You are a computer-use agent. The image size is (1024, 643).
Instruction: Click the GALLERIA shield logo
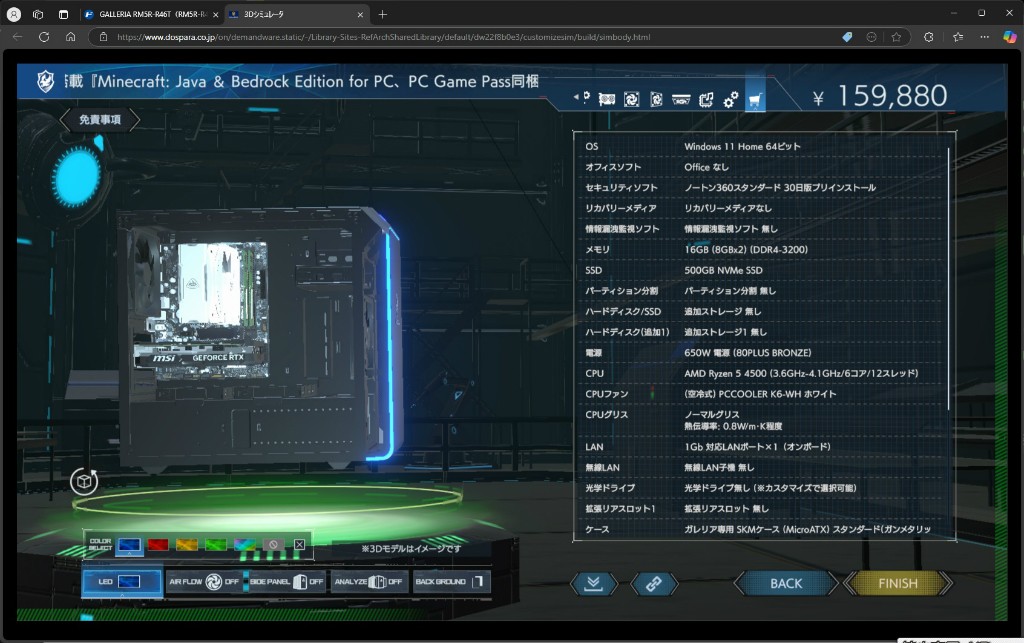[45, 81]
